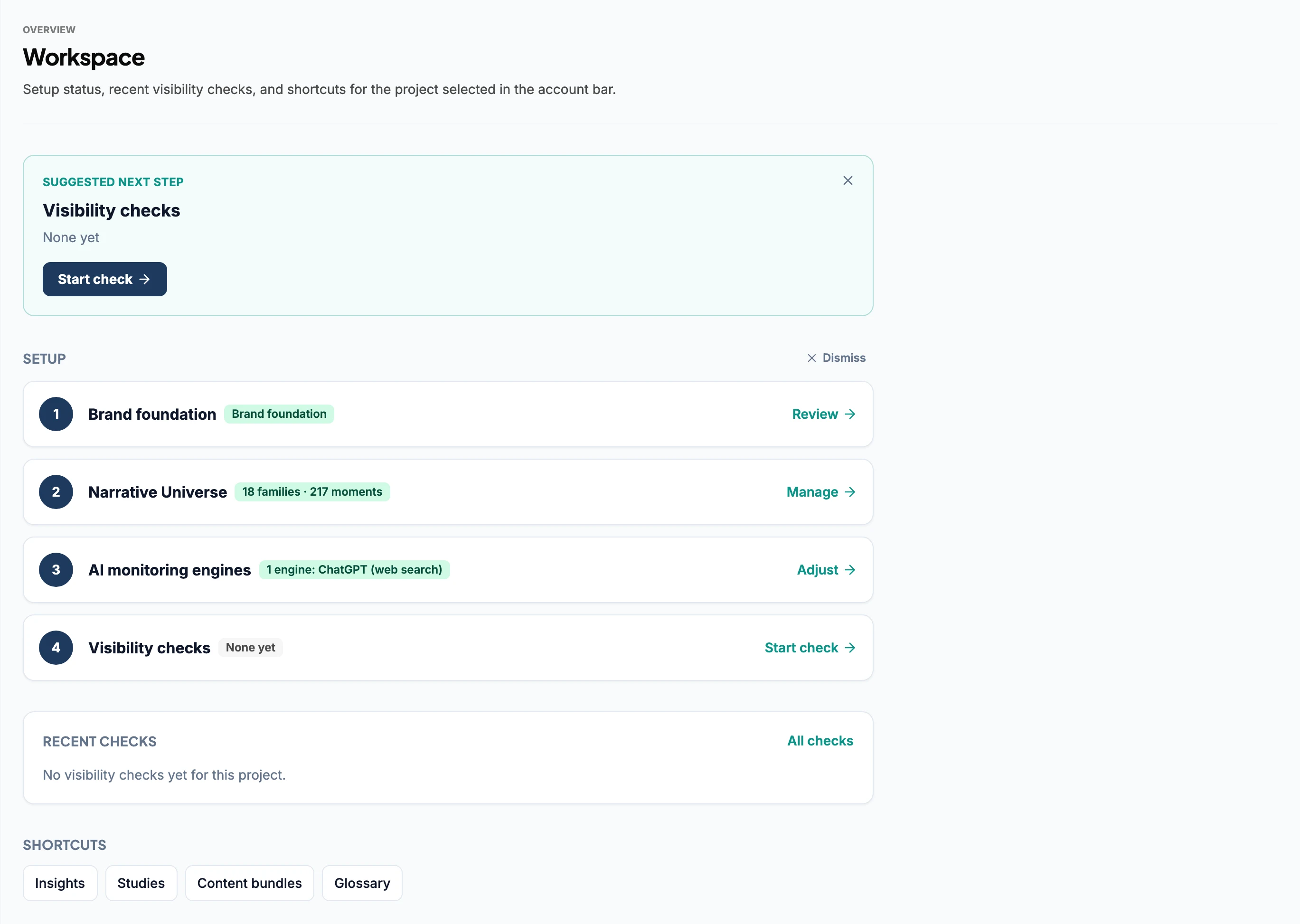Click the bold Brand foundation row title
The height and width of the screenshot is (924, 1300).
click(x=152, y=414)
